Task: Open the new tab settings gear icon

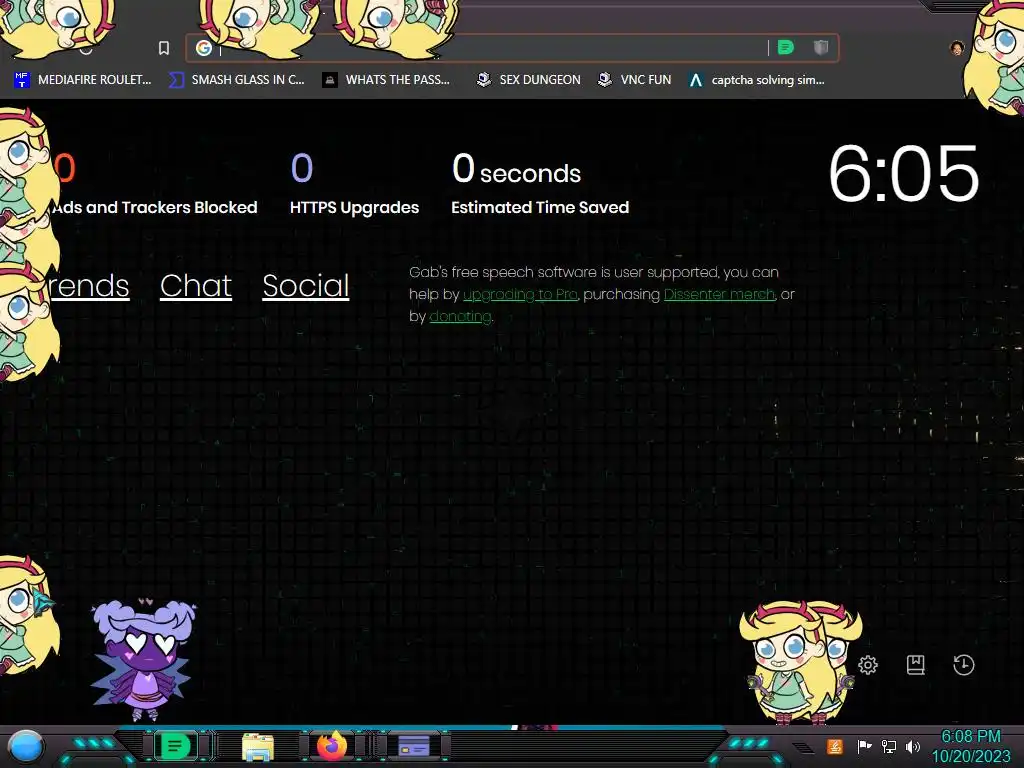Action: coord(868,665)
